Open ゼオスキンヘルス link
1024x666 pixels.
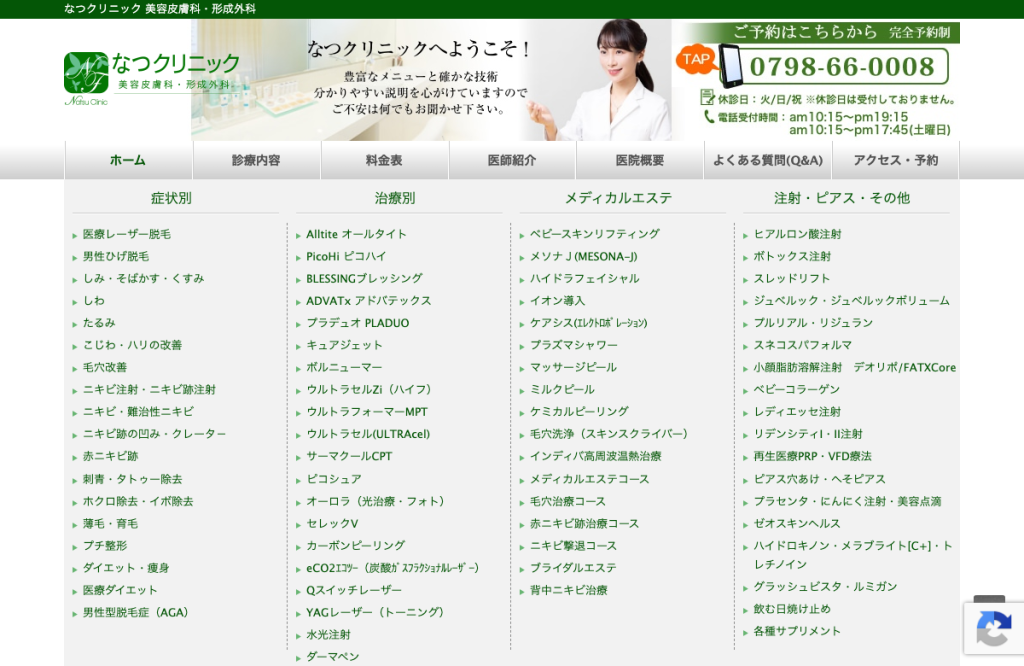[x=797, y=523]
